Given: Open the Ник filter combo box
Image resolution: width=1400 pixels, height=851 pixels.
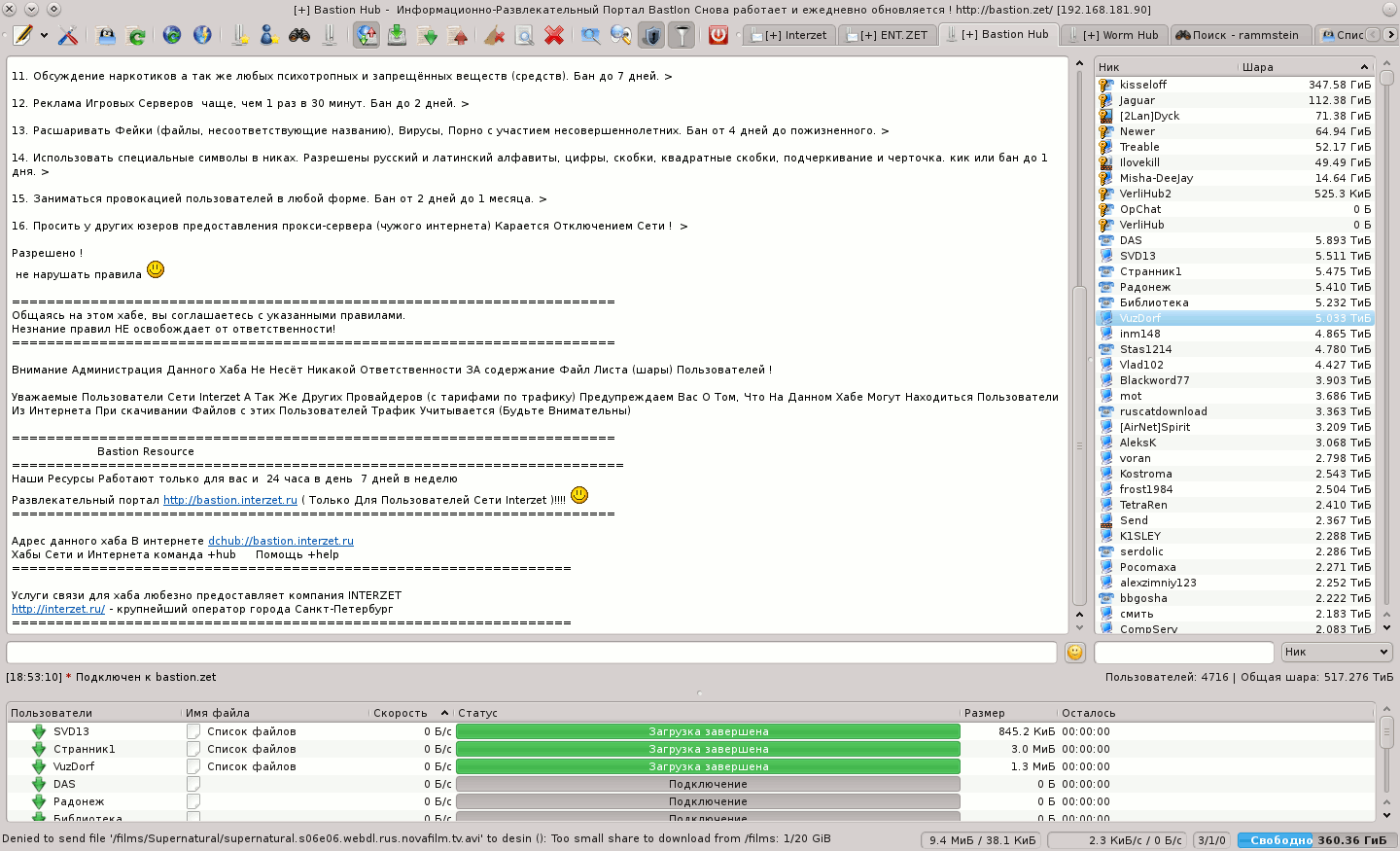Looking at the screenshot, I should pyautogui.click(x=1336, y=653).
